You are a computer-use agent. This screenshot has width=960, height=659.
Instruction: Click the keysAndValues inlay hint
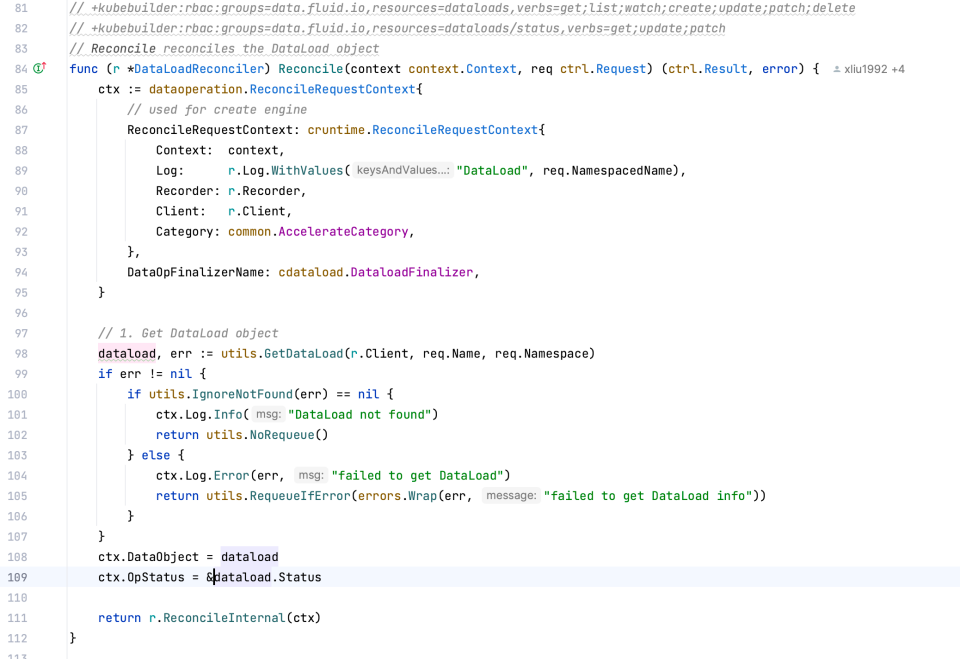tap(403, 170)
